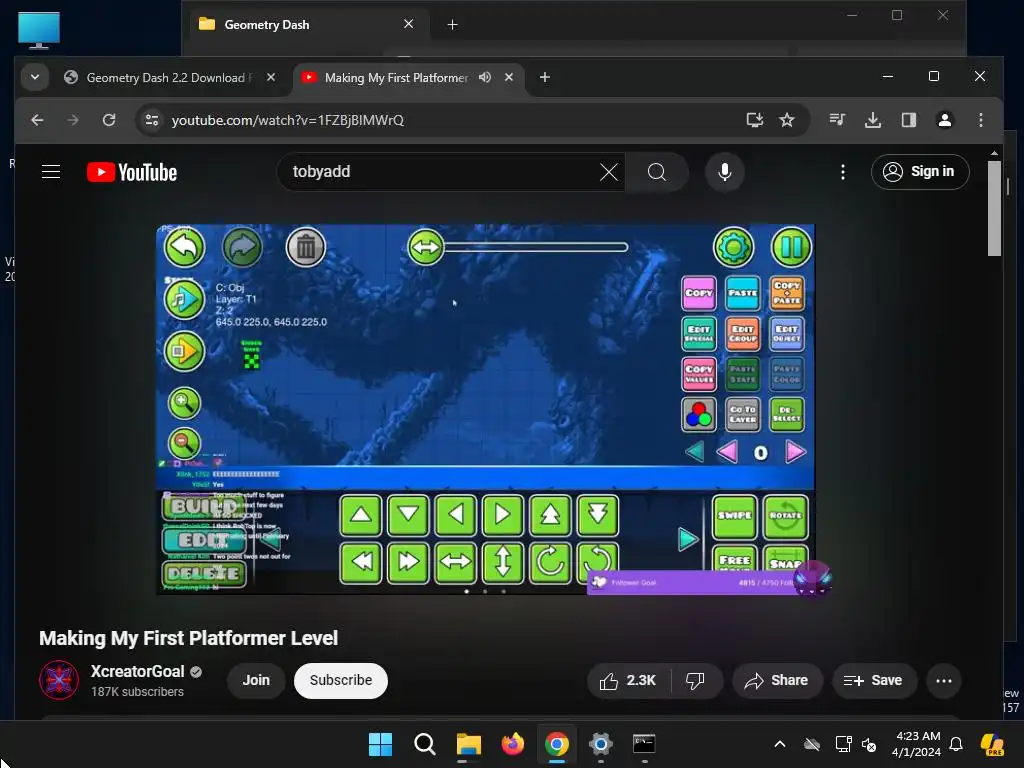Open Chrome downloads

tap(872, 120)
